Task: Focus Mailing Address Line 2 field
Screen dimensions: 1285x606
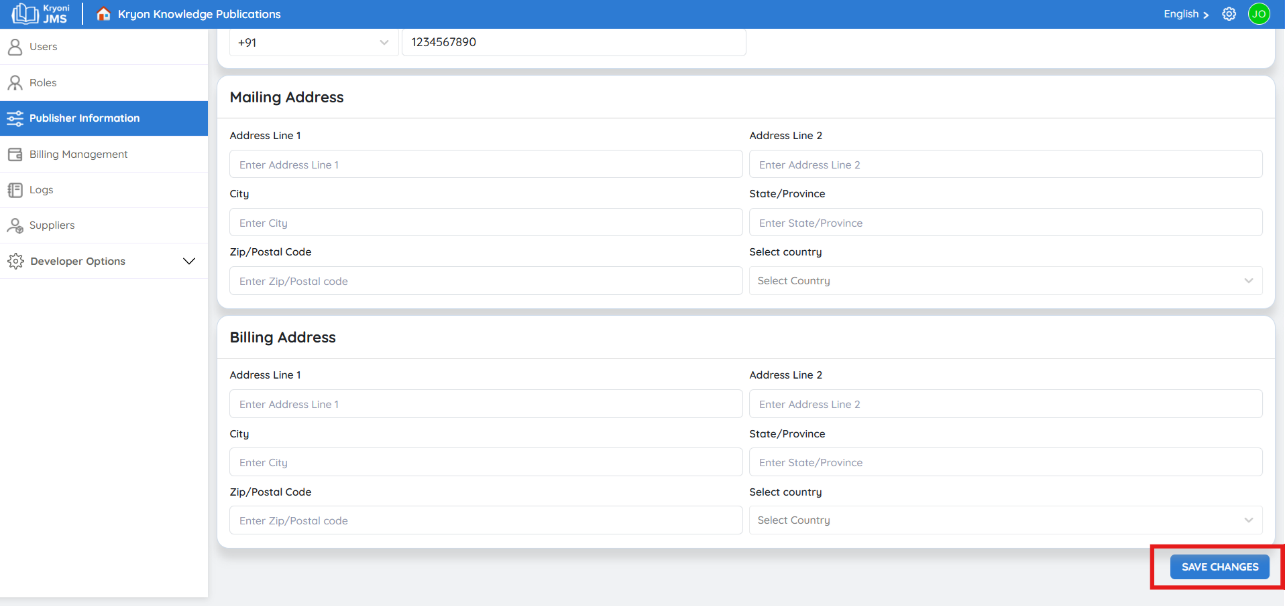Action: [1006, 164]
